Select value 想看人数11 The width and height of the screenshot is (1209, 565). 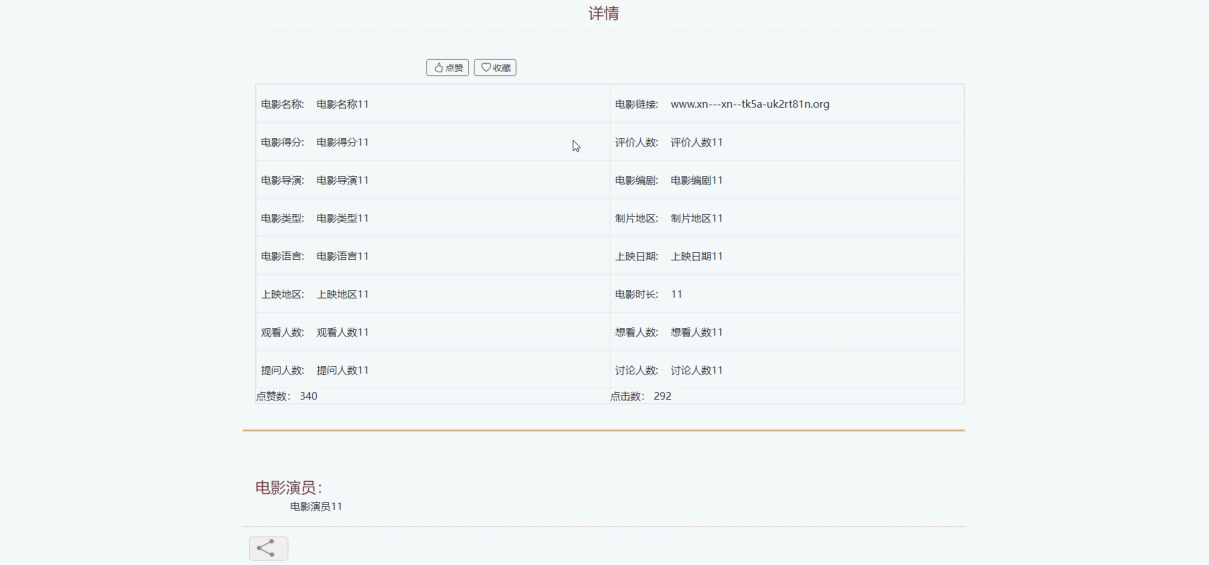(697, 332)
